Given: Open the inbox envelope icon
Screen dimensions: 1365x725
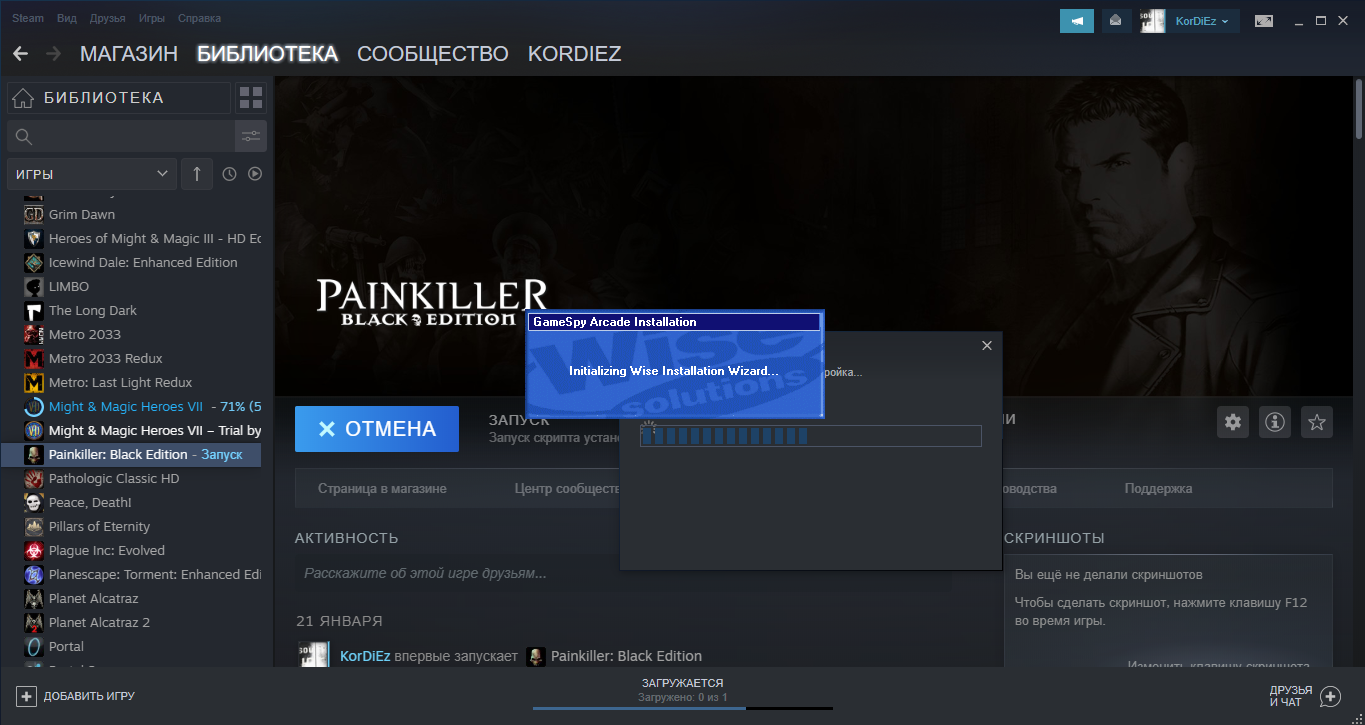Looking at the screenshot, I should [1116, 20].
